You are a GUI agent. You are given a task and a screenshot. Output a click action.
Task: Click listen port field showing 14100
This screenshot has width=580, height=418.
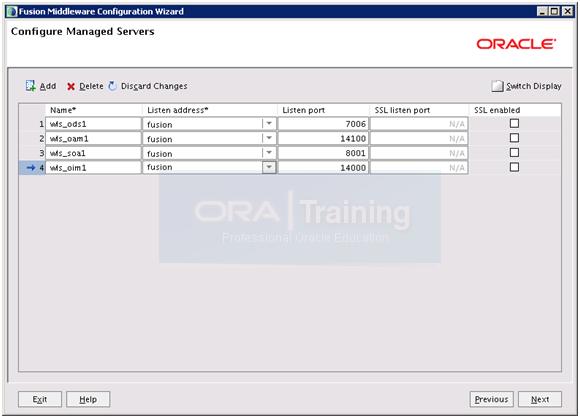(323, 138)
